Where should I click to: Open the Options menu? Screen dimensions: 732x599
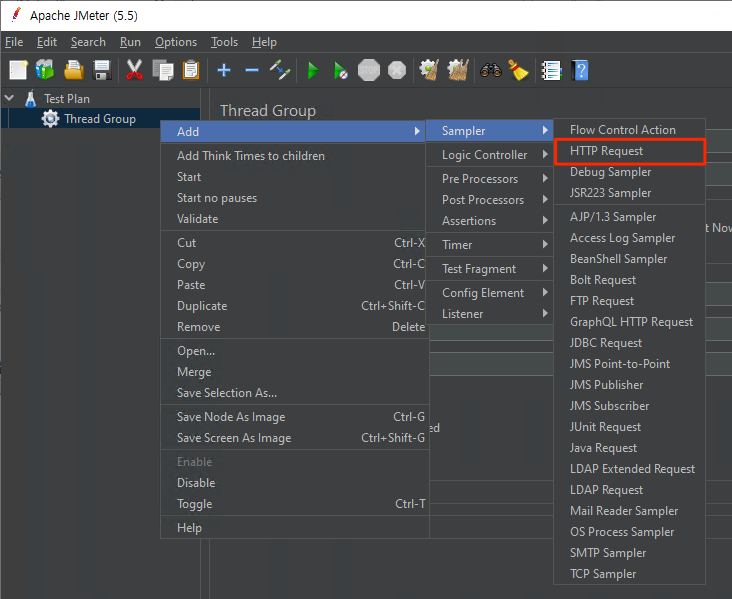[x=176, y=42]
